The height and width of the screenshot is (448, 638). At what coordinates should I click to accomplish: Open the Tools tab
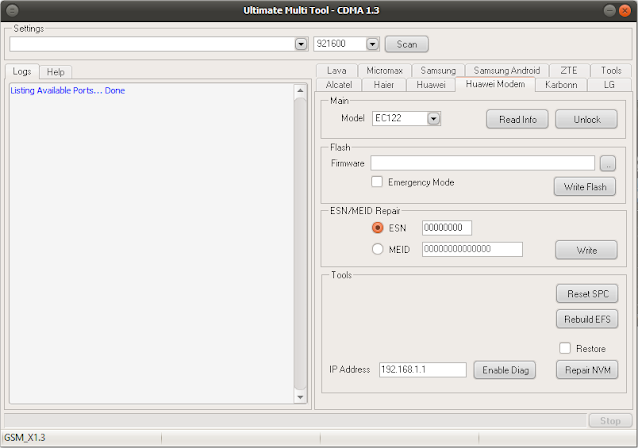[611, 70]
